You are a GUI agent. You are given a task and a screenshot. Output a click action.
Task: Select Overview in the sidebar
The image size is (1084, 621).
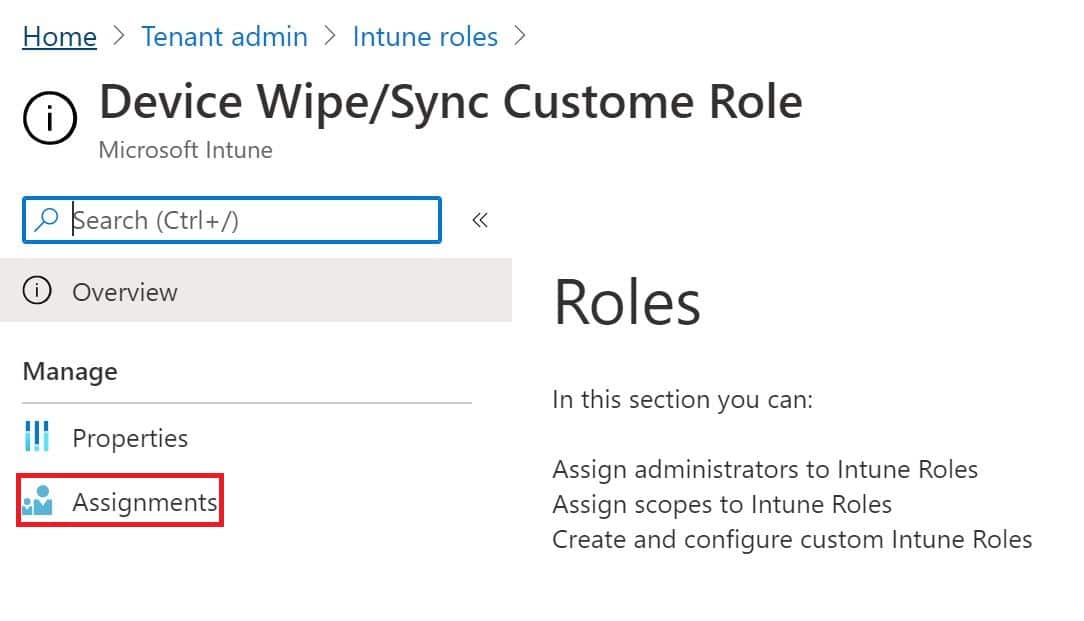pos(125,292)
